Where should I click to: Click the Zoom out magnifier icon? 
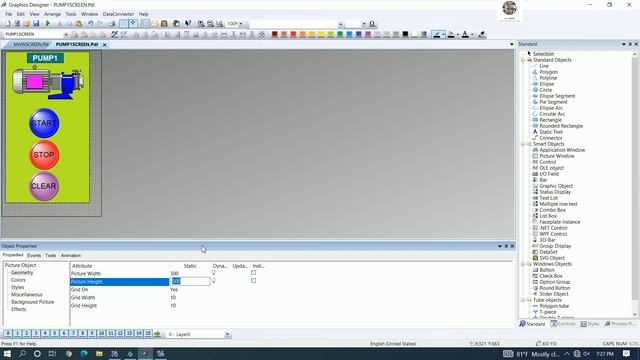pos(210,24)
